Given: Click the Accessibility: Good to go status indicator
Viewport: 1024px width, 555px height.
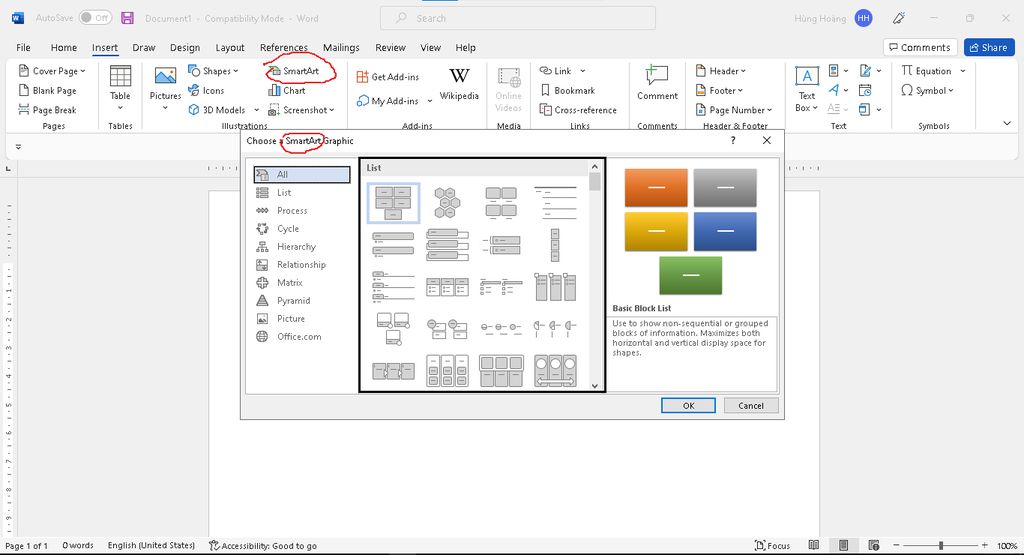Looking at the screenshot, I should [x=263, y=546].
